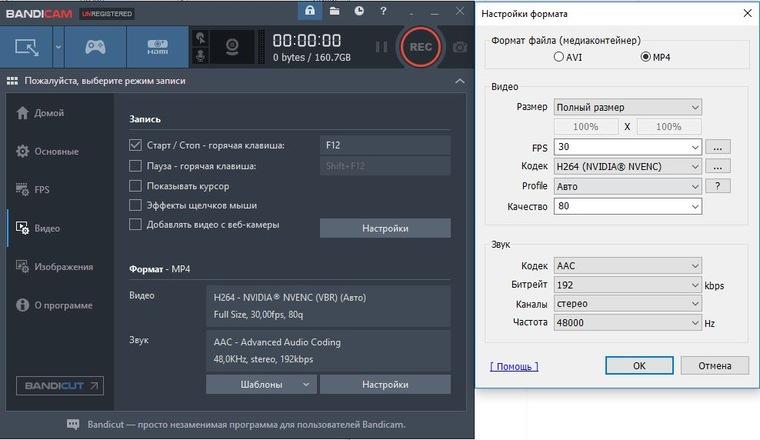
Task: Select the AVI container radio button
Action: (x=559, y=57)
